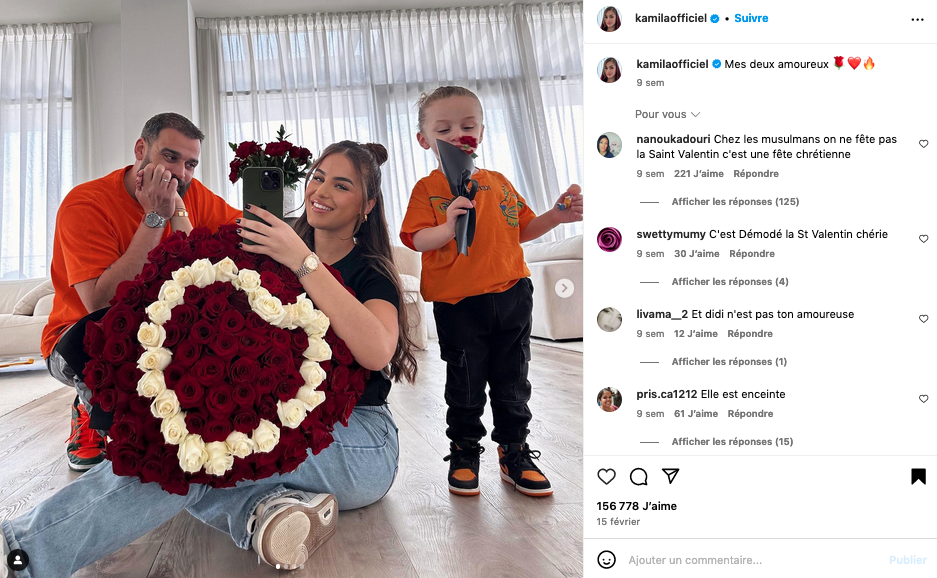Image resolution: width=937 pixels, height=578 pixels.
Task: Like the post with the heart icon
Action: pos(607,476)
